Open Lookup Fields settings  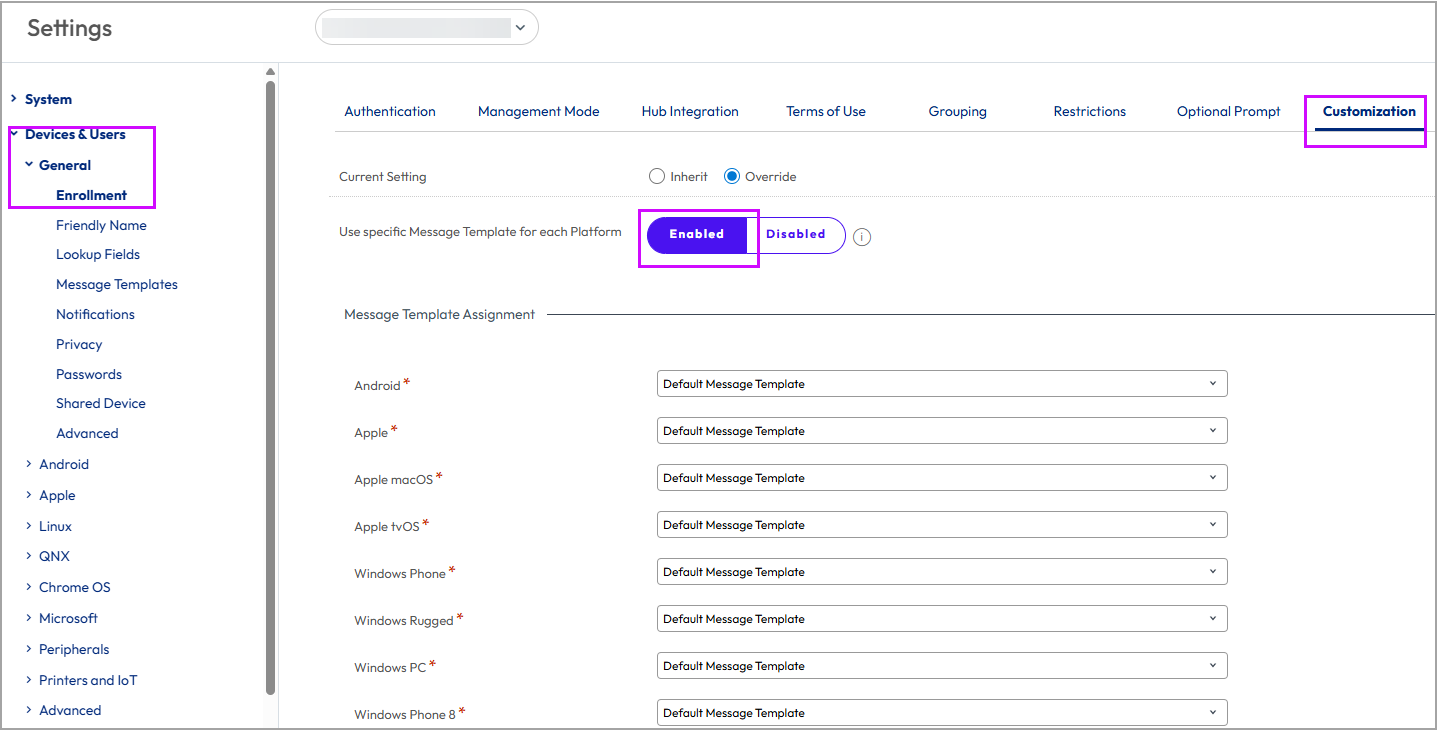click(x=98, y=254)
